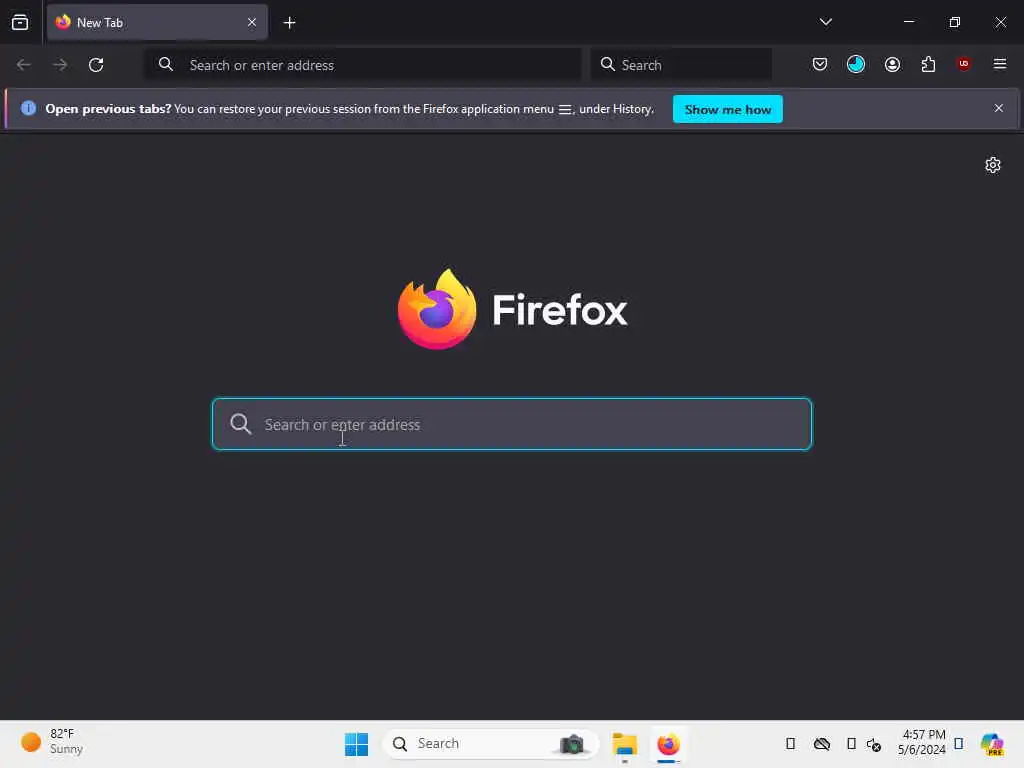The width and height of the screenshot is (1024, 768).
Task: Expand the list all tabs chevron
Action: (825, 22)
